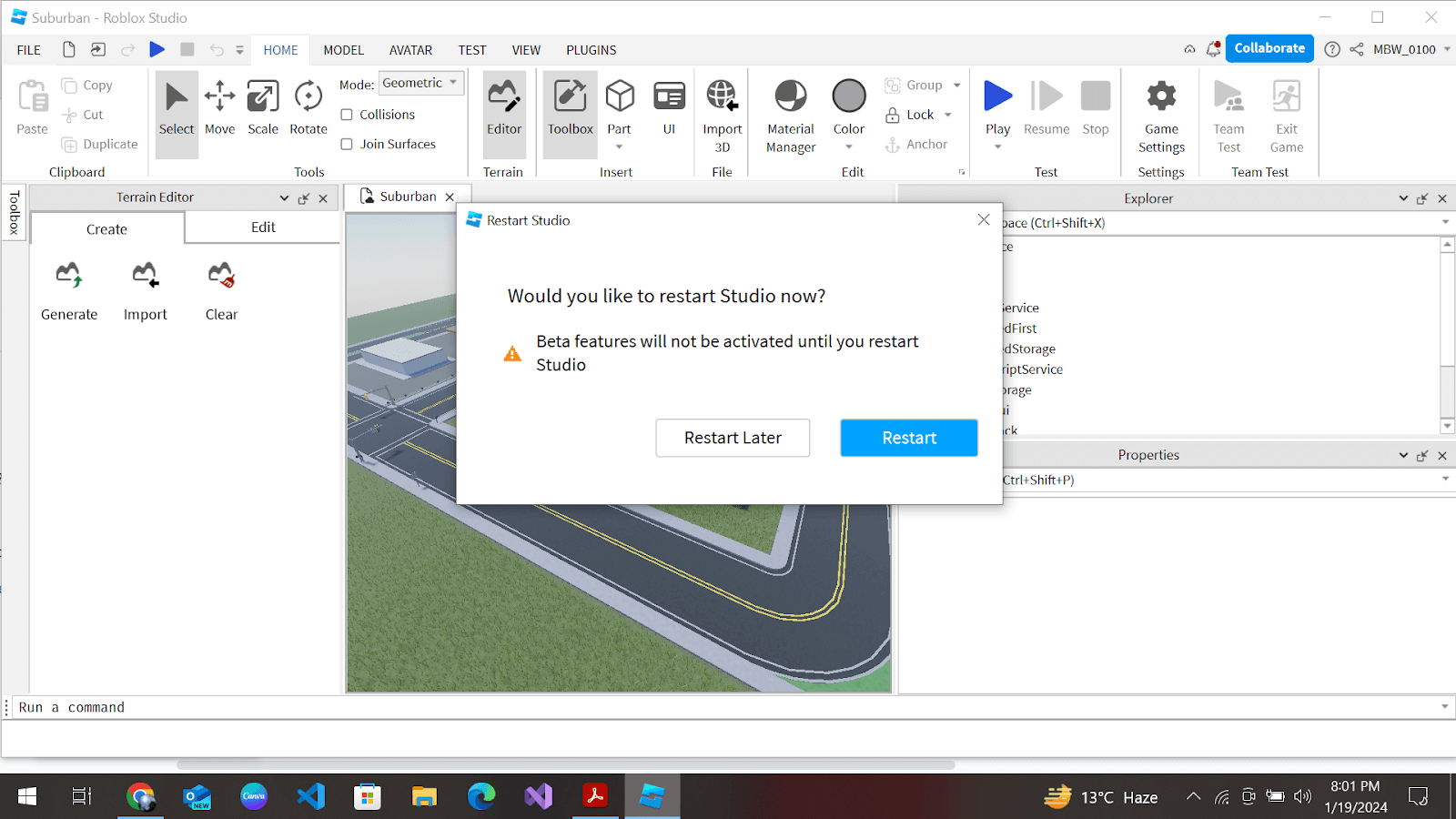Switch to the MODEL ribbon tab
The image size is (1456, 819).
[343, 50]
